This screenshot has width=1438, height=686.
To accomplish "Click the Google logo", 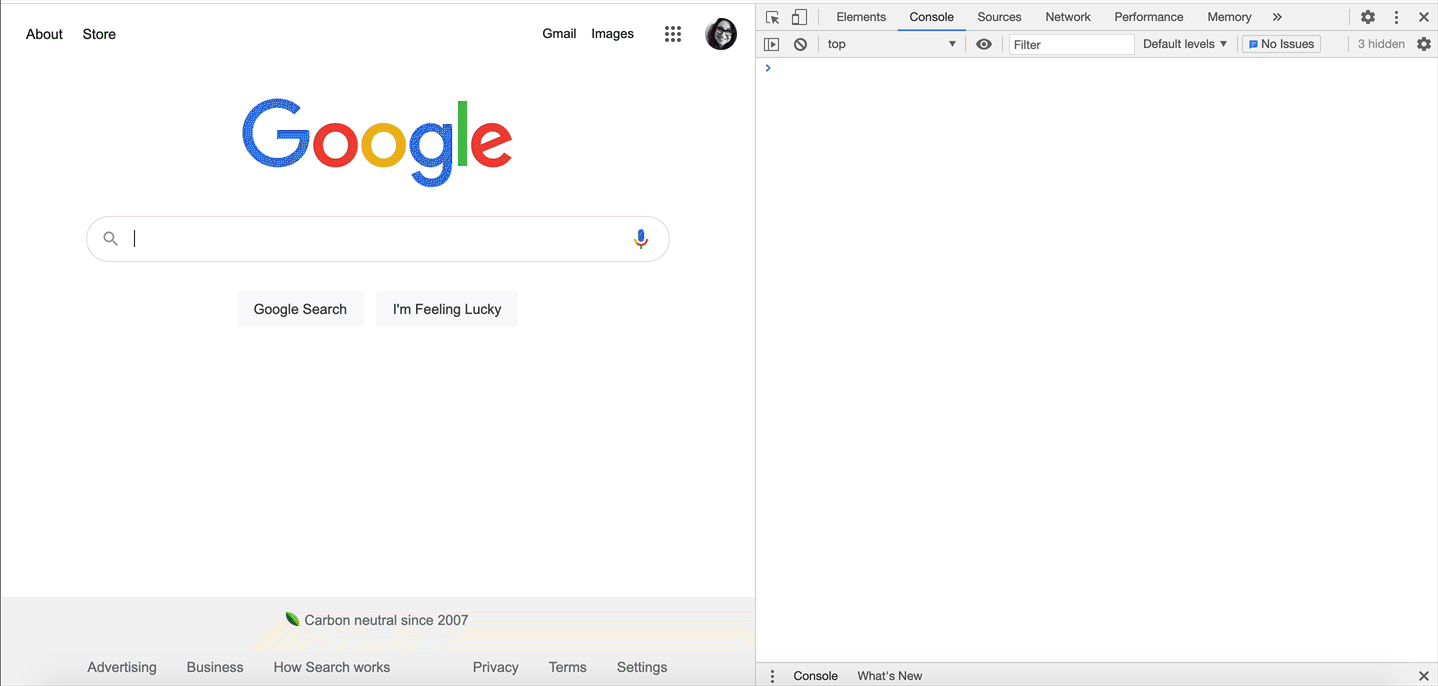I will (377, 143).
